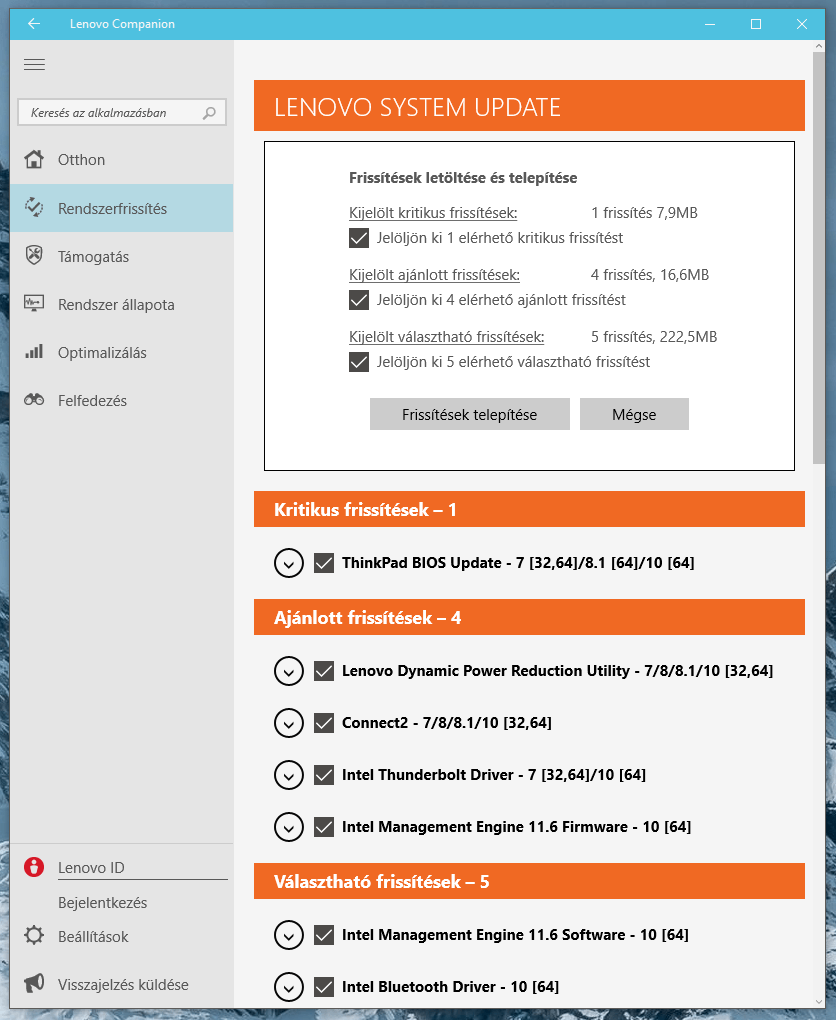
Task: Expand ThinkPad BIOS Update details
Action: (289, 563)
